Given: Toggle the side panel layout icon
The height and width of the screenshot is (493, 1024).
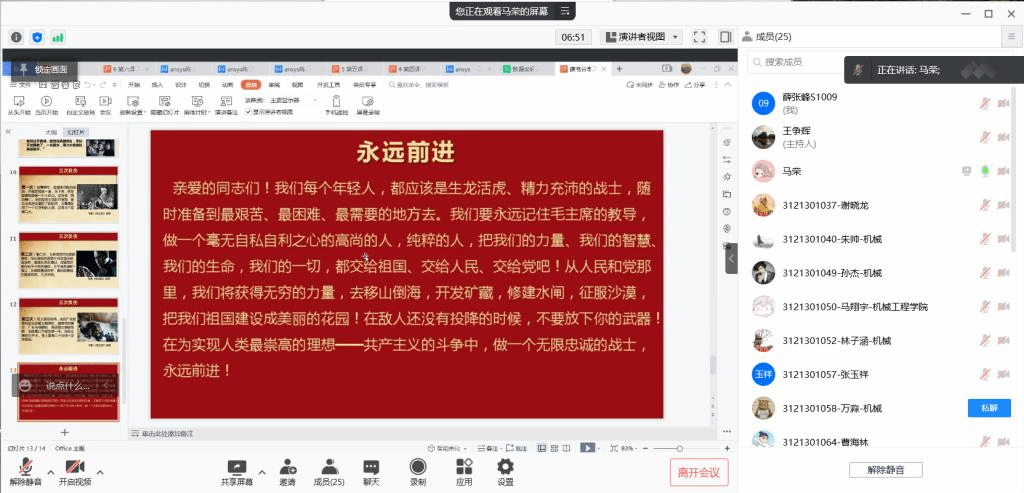Looking at the screenshot, I should pos(725,37).
